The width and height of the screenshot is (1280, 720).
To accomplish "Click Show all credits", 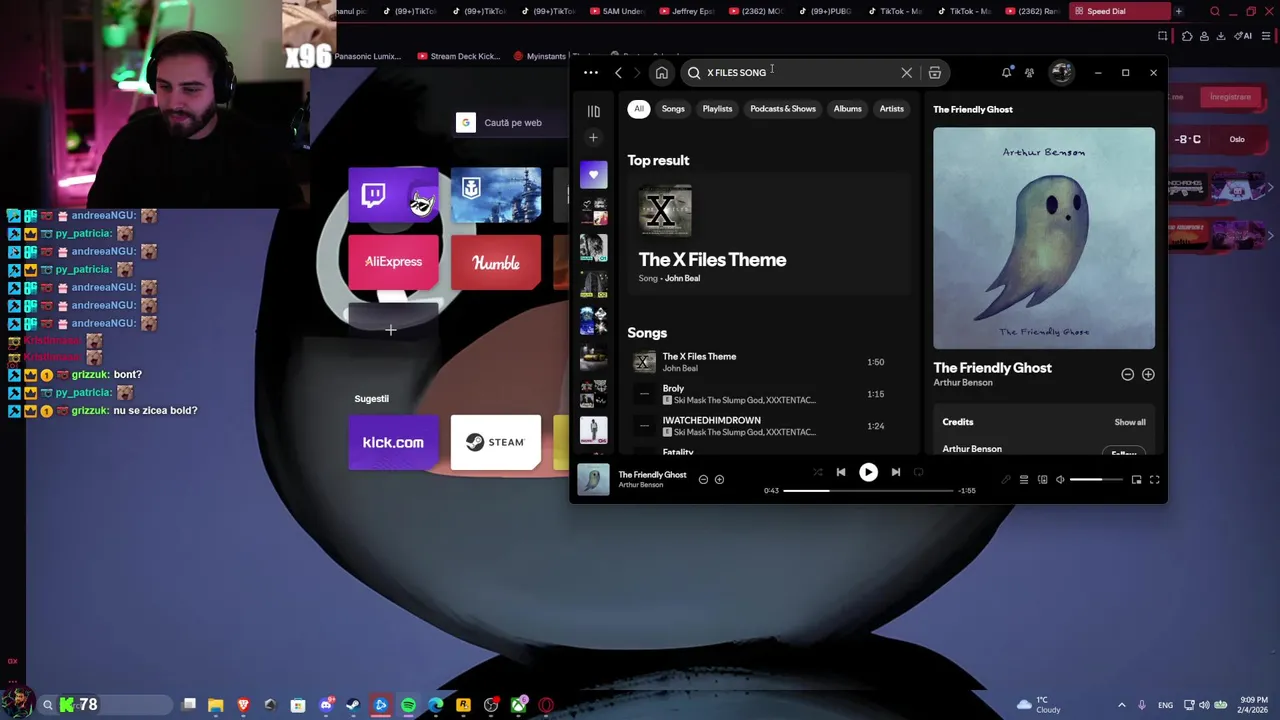I will [1130, 422].
